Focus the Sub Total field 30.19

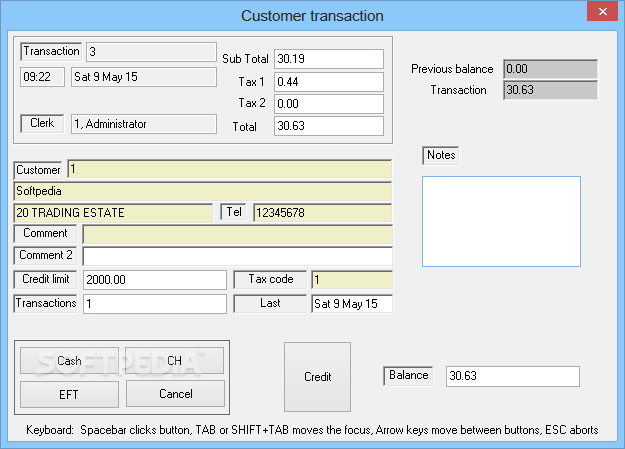329,59
